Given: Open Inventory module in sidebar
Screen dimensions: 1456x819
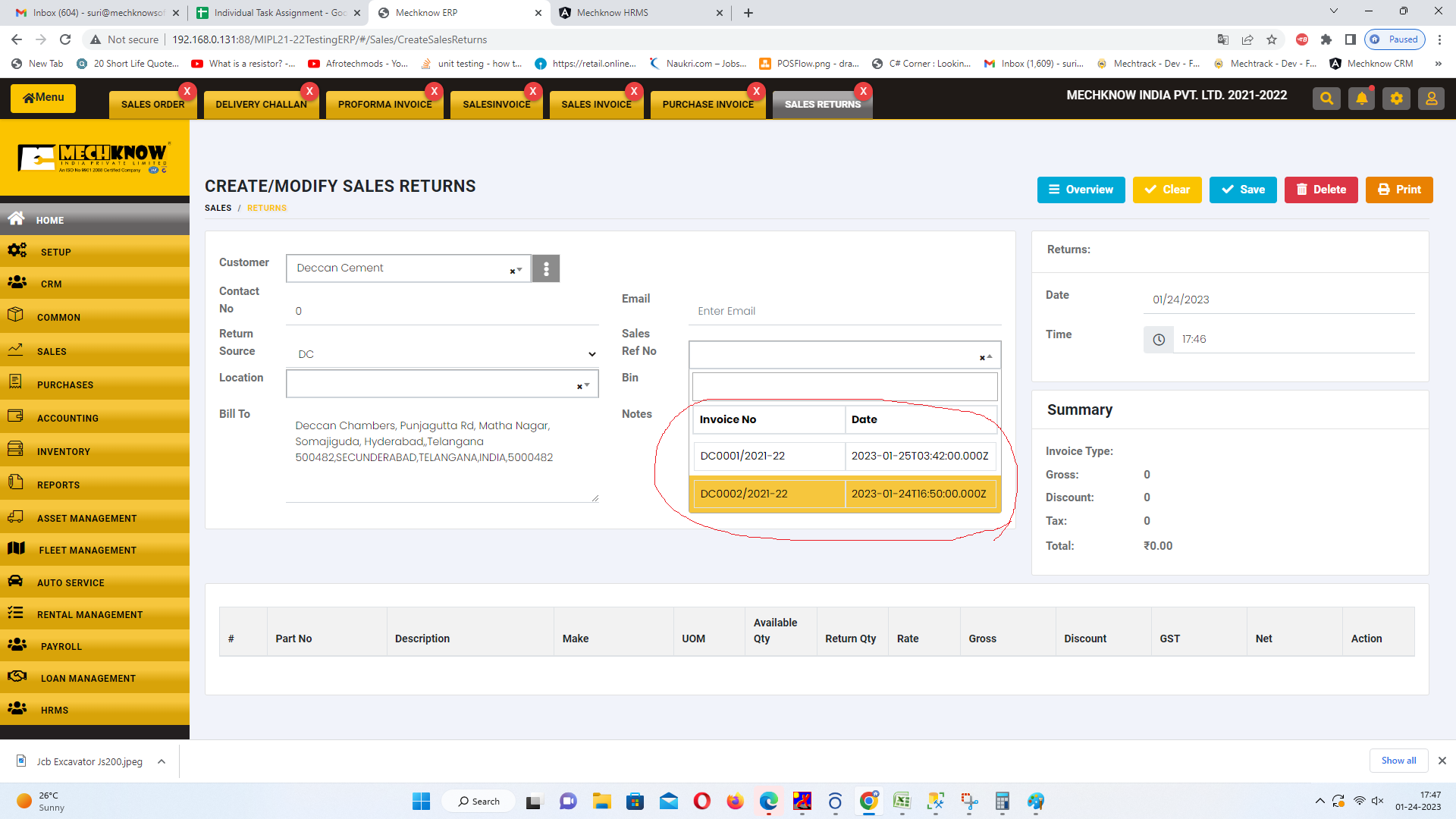Looking at the screenshot, I should [x=64, y=451].
